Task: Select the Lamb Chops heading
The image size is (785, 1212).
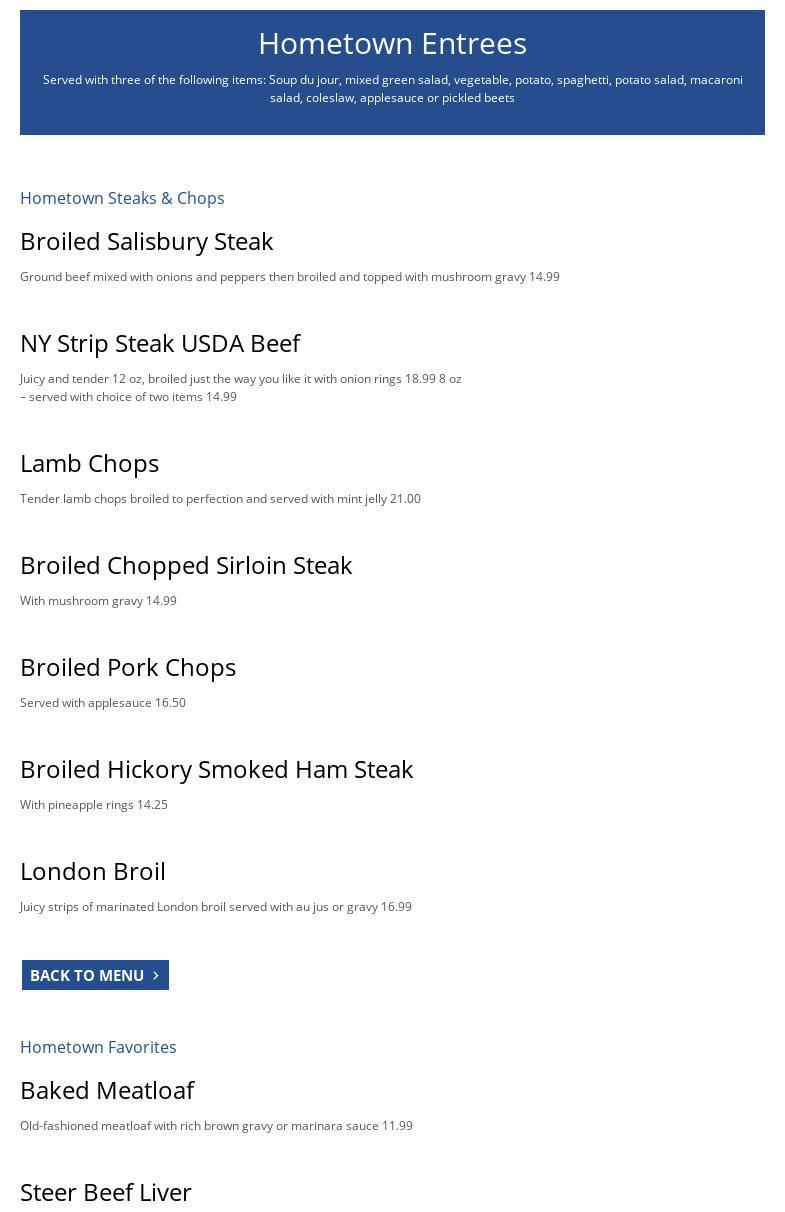Action: (x=89, y=463)
